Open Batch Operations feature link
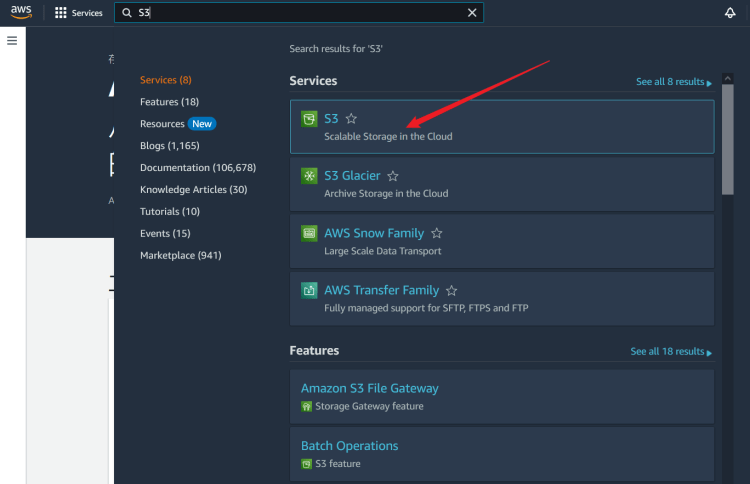 click(349, 446)
